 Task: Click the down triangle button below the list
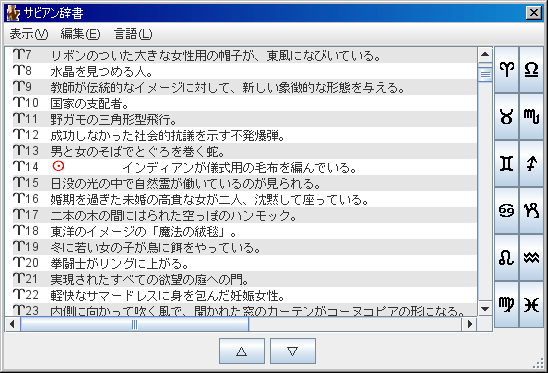click(x=293, y=351)
